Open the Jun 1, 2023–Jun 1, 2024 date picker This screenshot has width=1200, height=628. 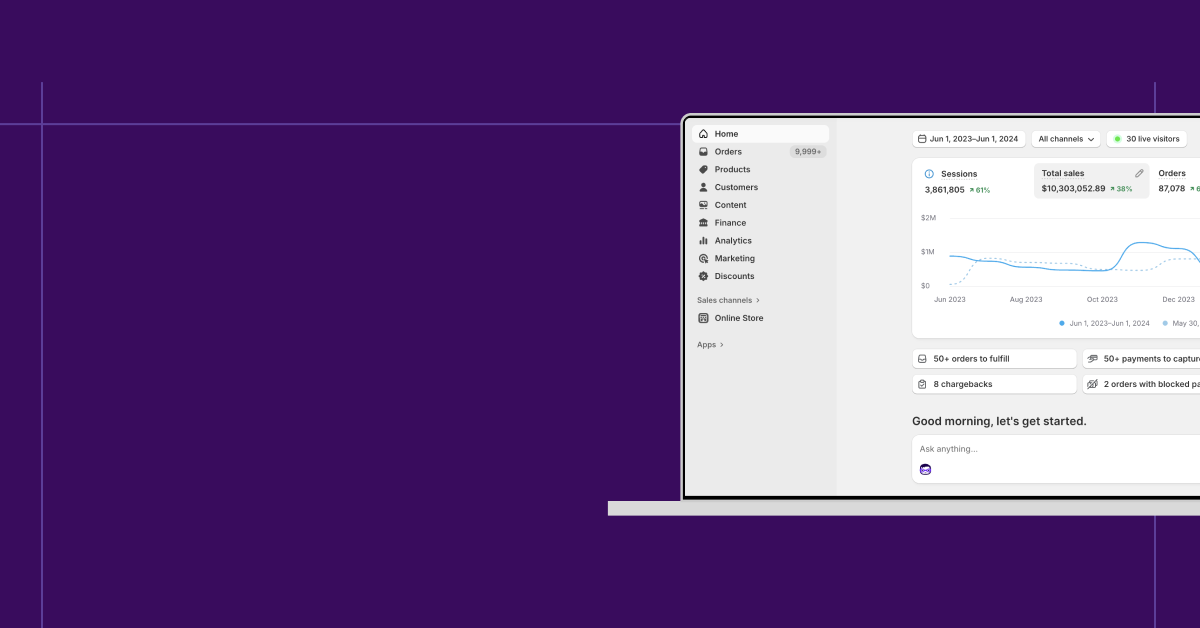(968, 139)
